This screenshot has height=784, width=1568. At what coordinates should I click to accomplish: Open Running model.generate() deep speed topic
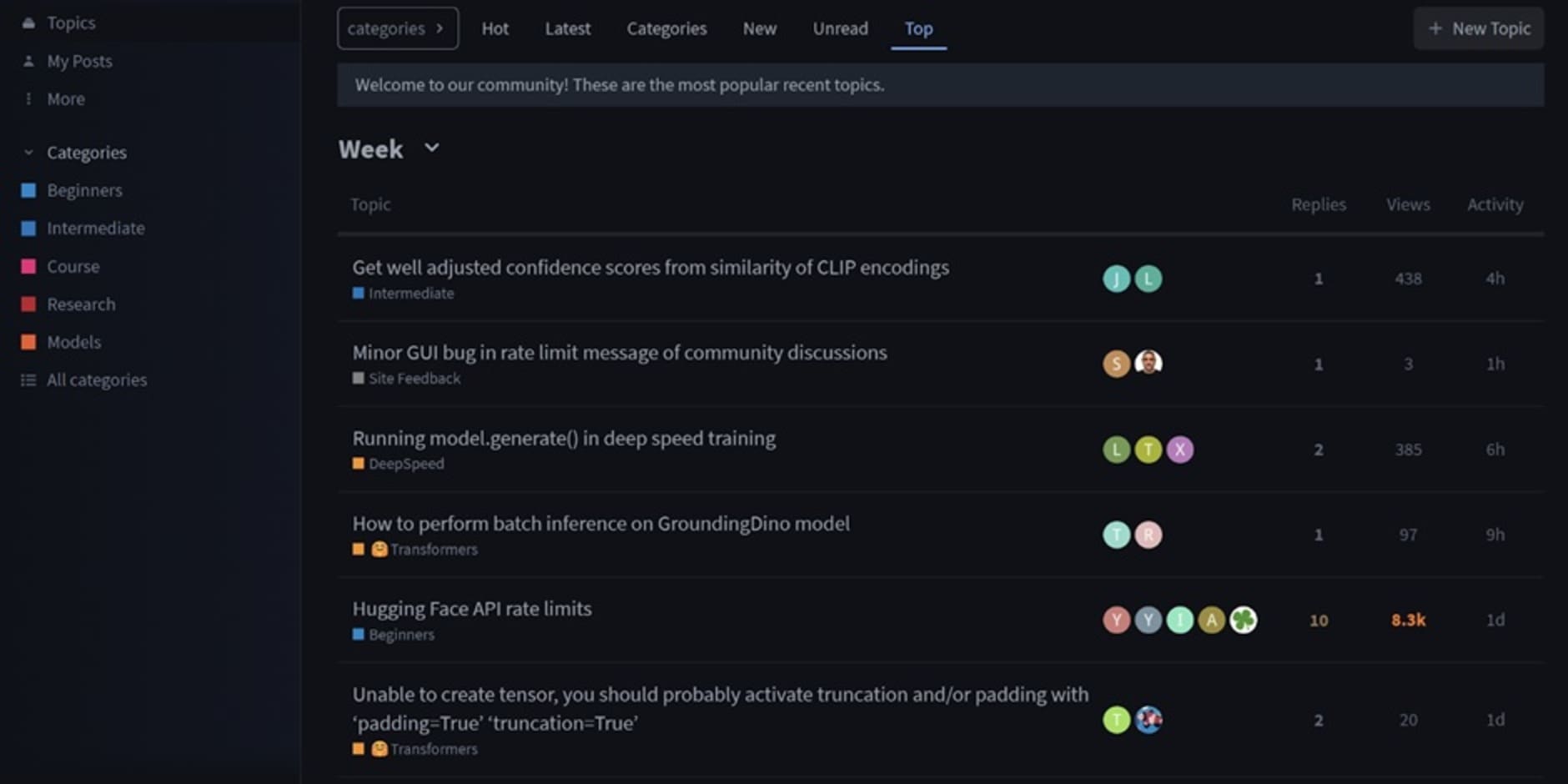[x=564, y=439]
